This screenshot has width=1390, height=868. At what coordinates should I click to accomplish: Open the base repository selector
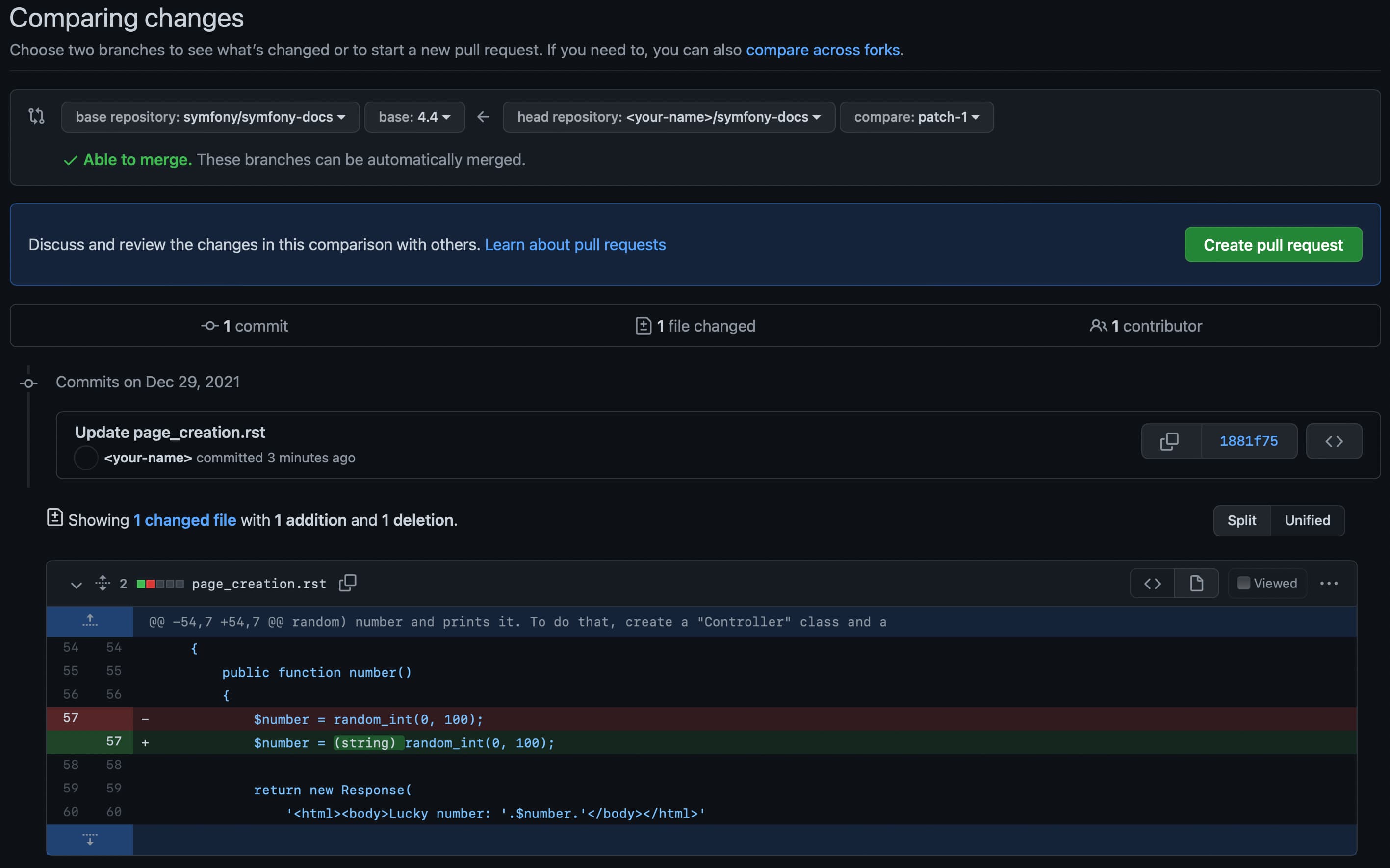tap(210, 117)
